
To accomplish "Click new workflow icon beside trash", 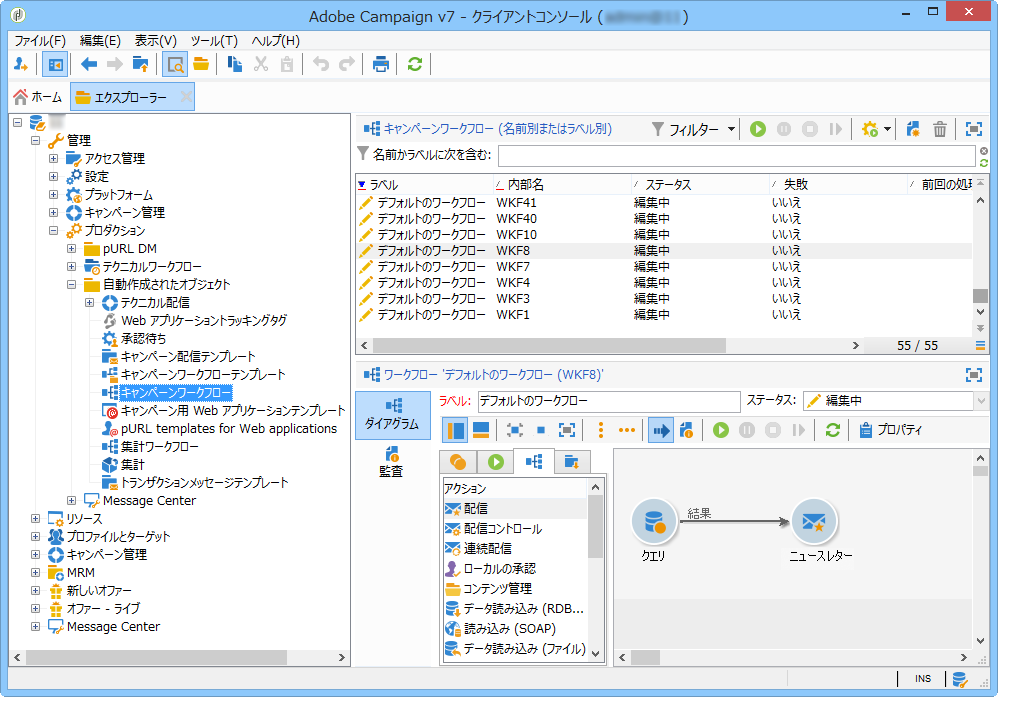I will click(x=913, y=129).
